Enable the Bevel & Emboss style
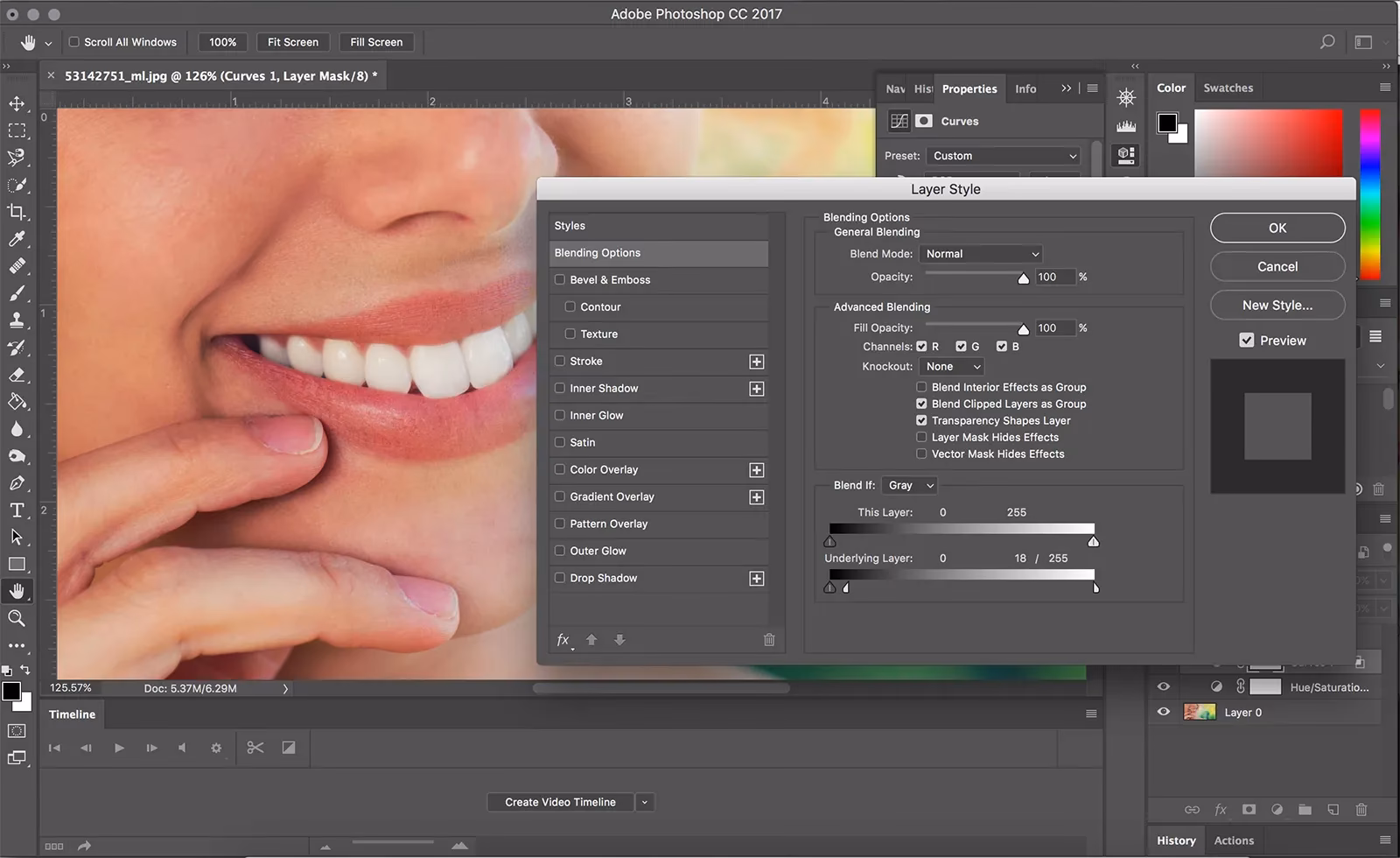Viewport: 1400px width, 858px height. (560, 279)
